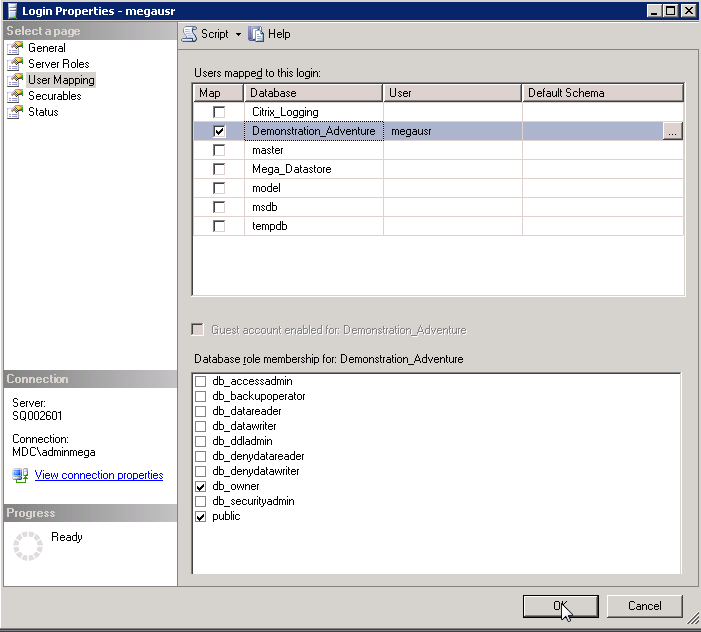
Task: Enable the db_datareader role checkbox
Action: (201, 412)
